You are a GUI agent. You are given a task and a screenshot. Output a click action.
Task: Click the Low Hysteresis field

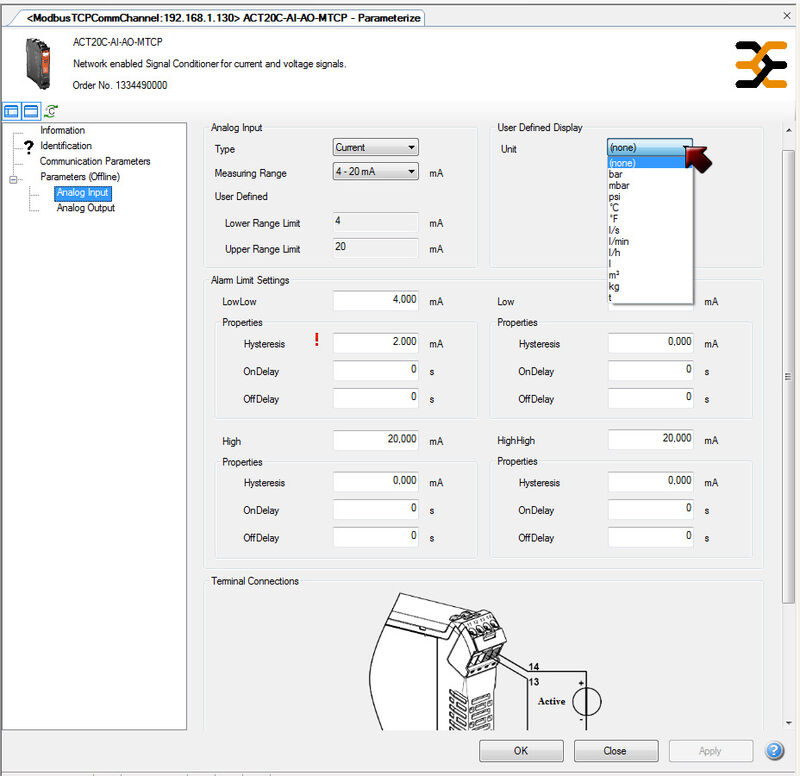(651, 343)
